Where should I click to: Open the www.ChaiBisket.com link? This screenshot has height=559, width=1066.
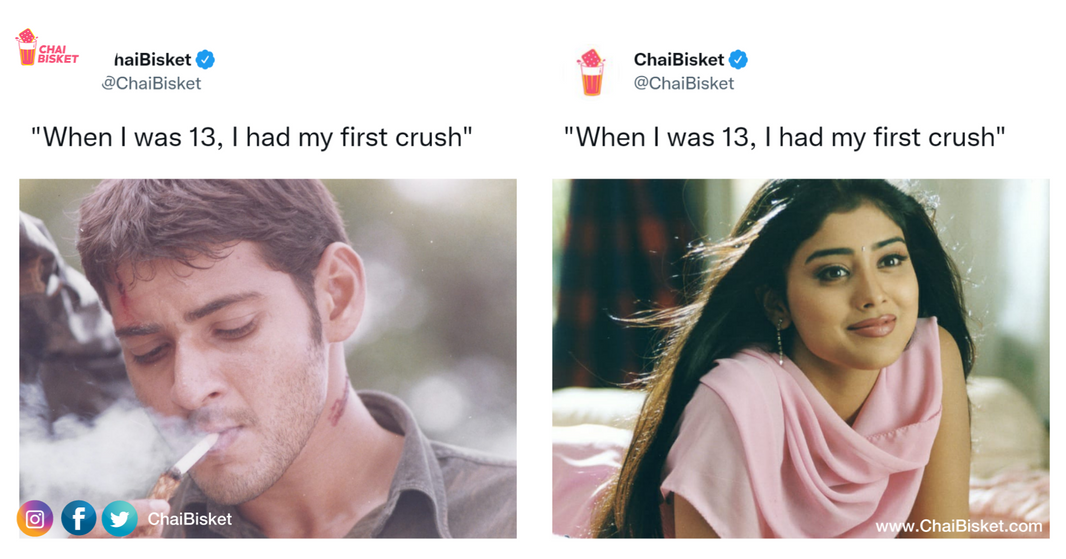tap(958, 526)
